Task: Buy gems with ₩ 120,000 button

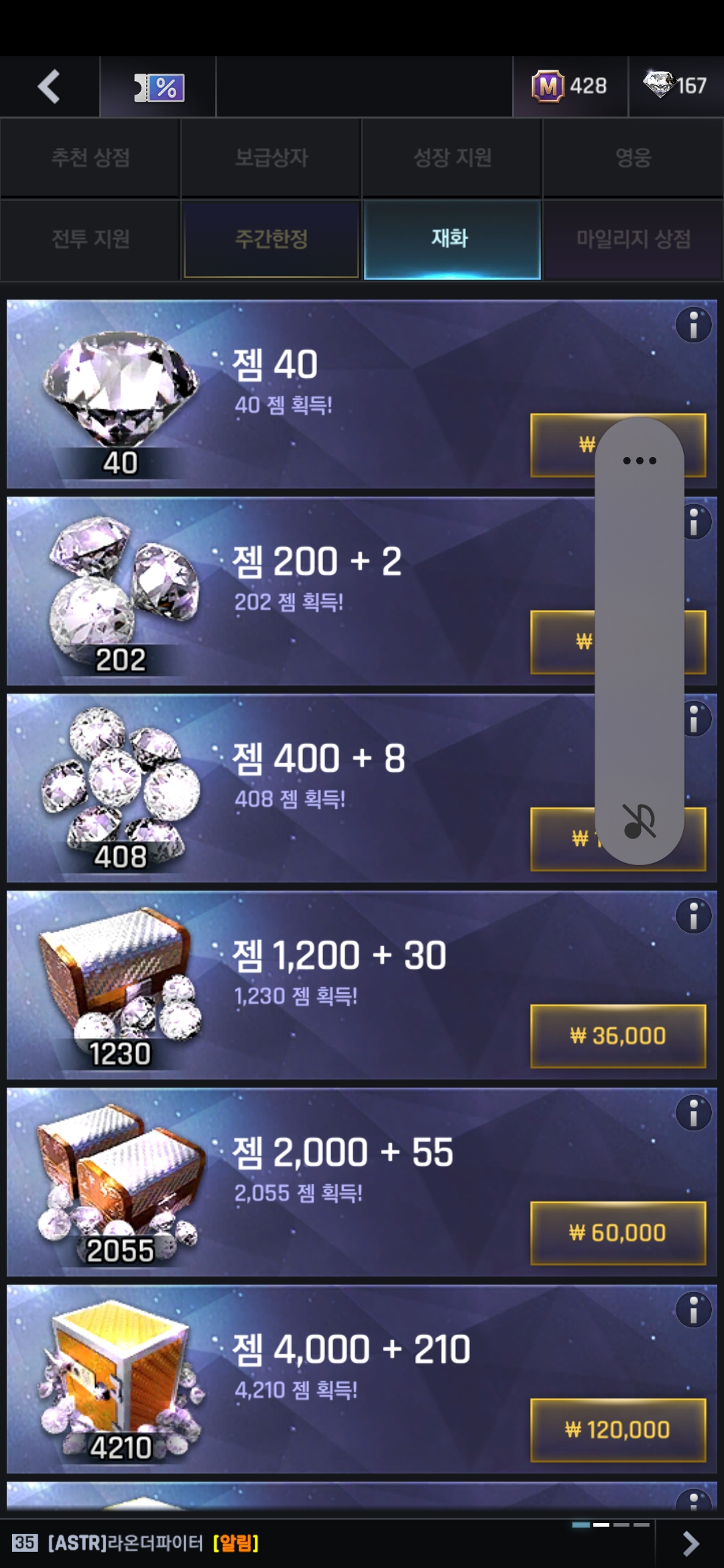Action: click(x=618, y=1430)
